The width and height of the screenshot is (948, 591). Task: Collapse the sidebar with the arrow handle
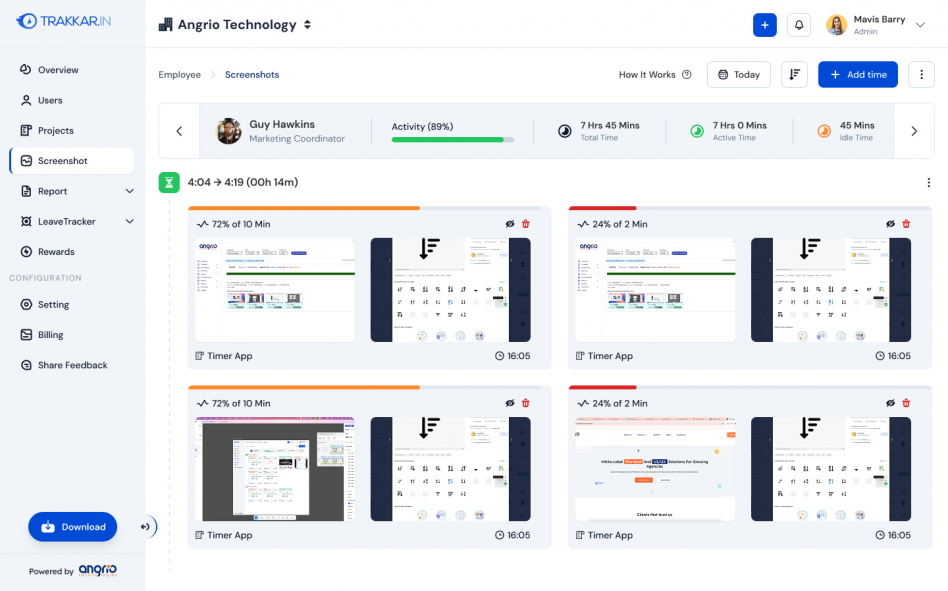146,527
